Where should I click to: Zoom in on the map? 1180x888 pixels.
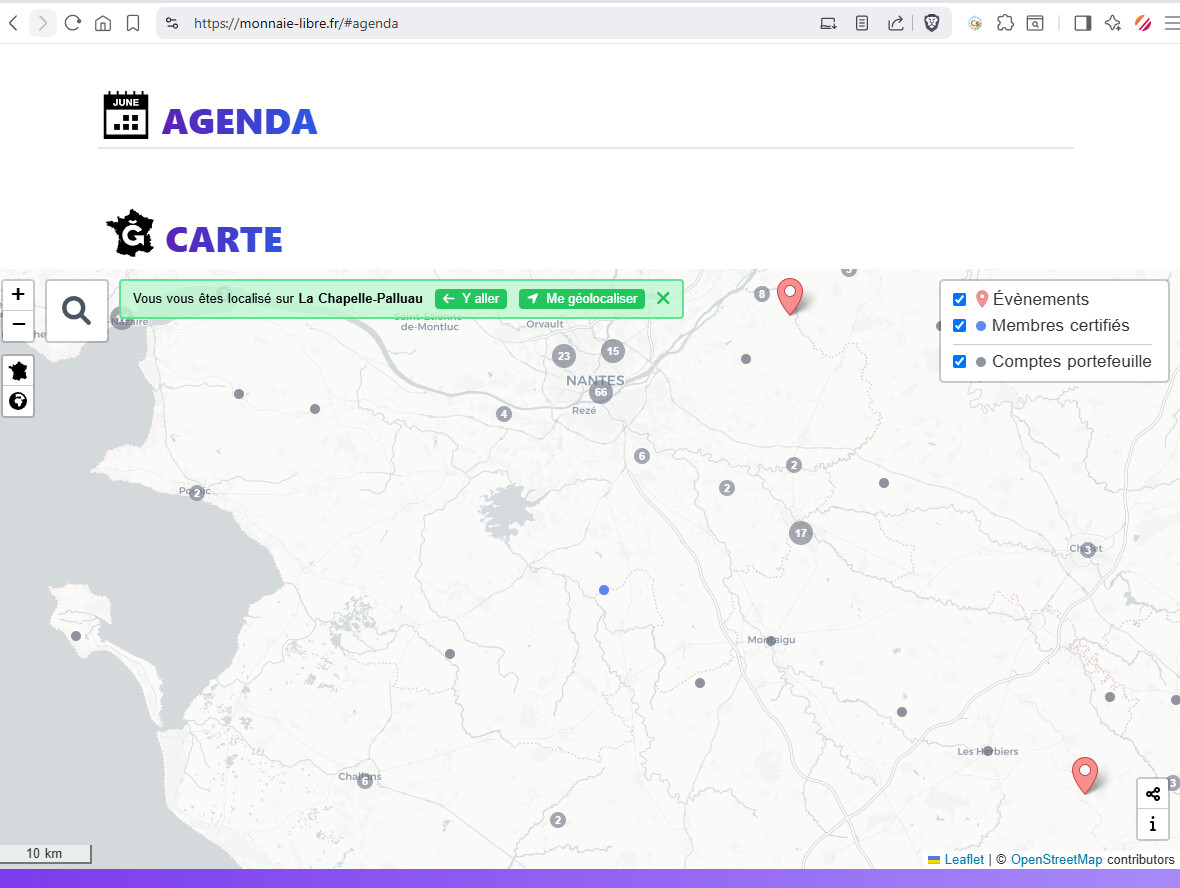point(18,294)
